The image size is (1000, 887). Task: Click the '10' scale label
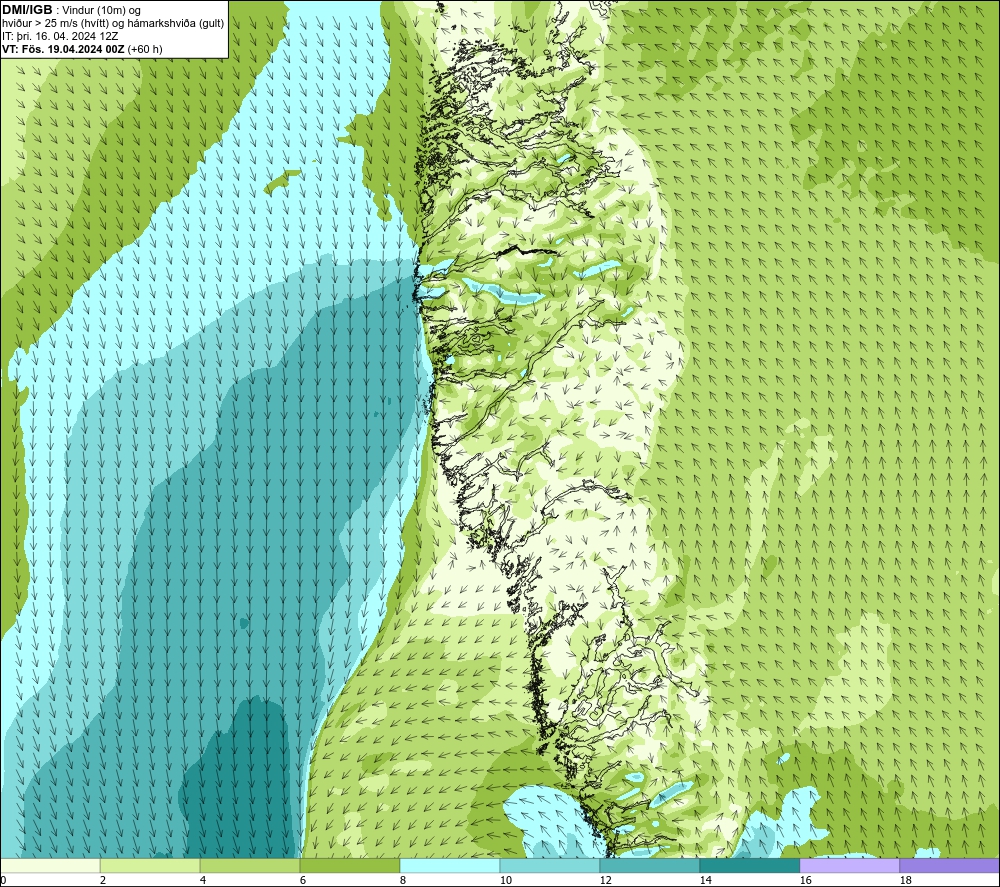(x=505, y=881)
